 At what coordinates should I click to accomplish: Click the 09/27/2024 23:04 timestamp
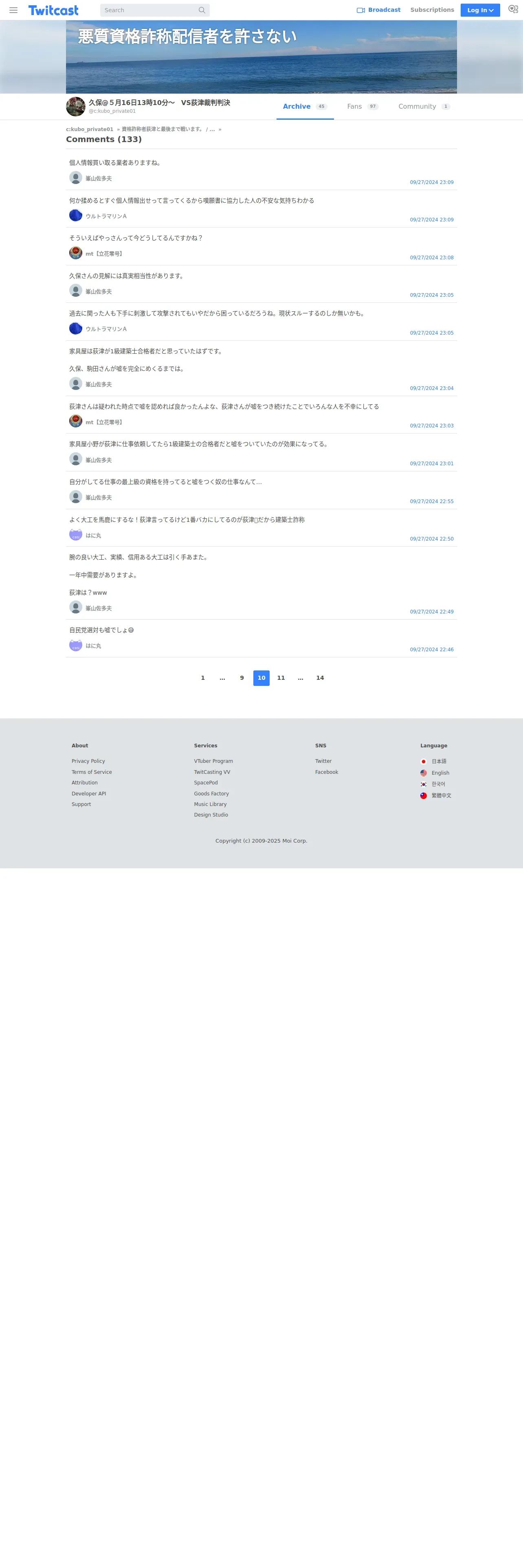[x=432, y=388]
